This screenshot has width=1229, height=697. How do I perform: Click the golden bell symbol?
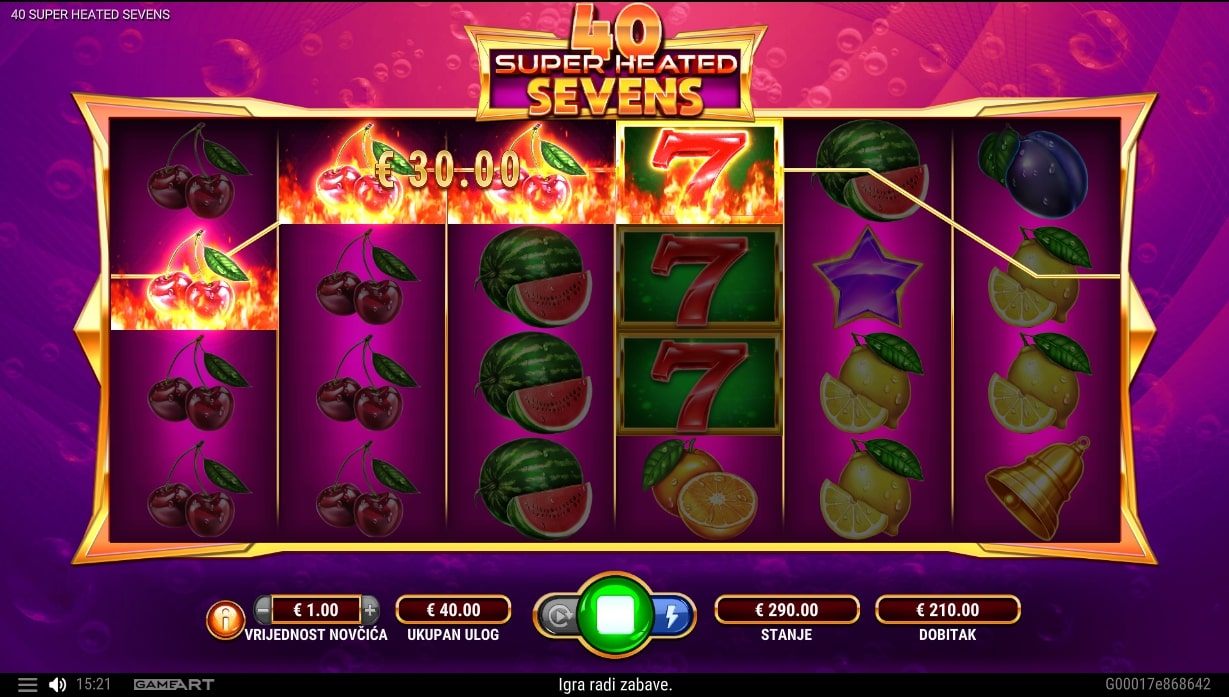click(1034, 488)
